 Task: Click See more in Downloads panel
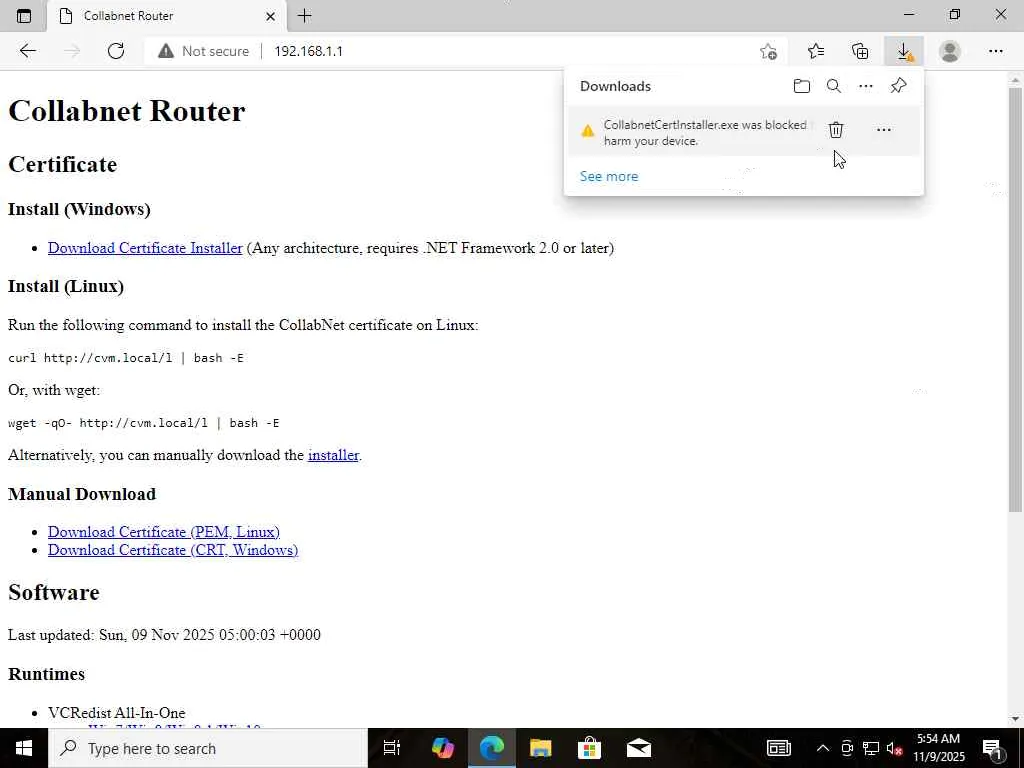click(x=609, y=176)
